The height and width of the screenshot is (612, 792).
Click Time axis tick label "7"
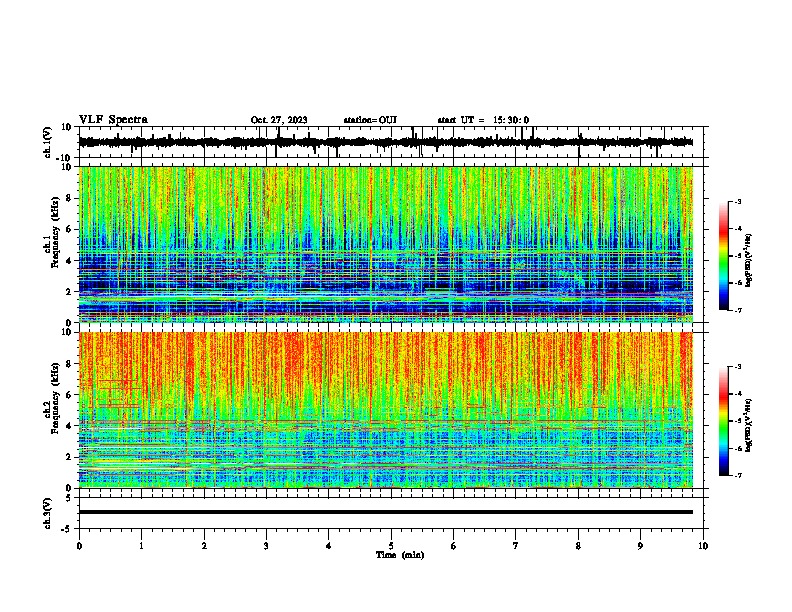(x=516, y=546)
